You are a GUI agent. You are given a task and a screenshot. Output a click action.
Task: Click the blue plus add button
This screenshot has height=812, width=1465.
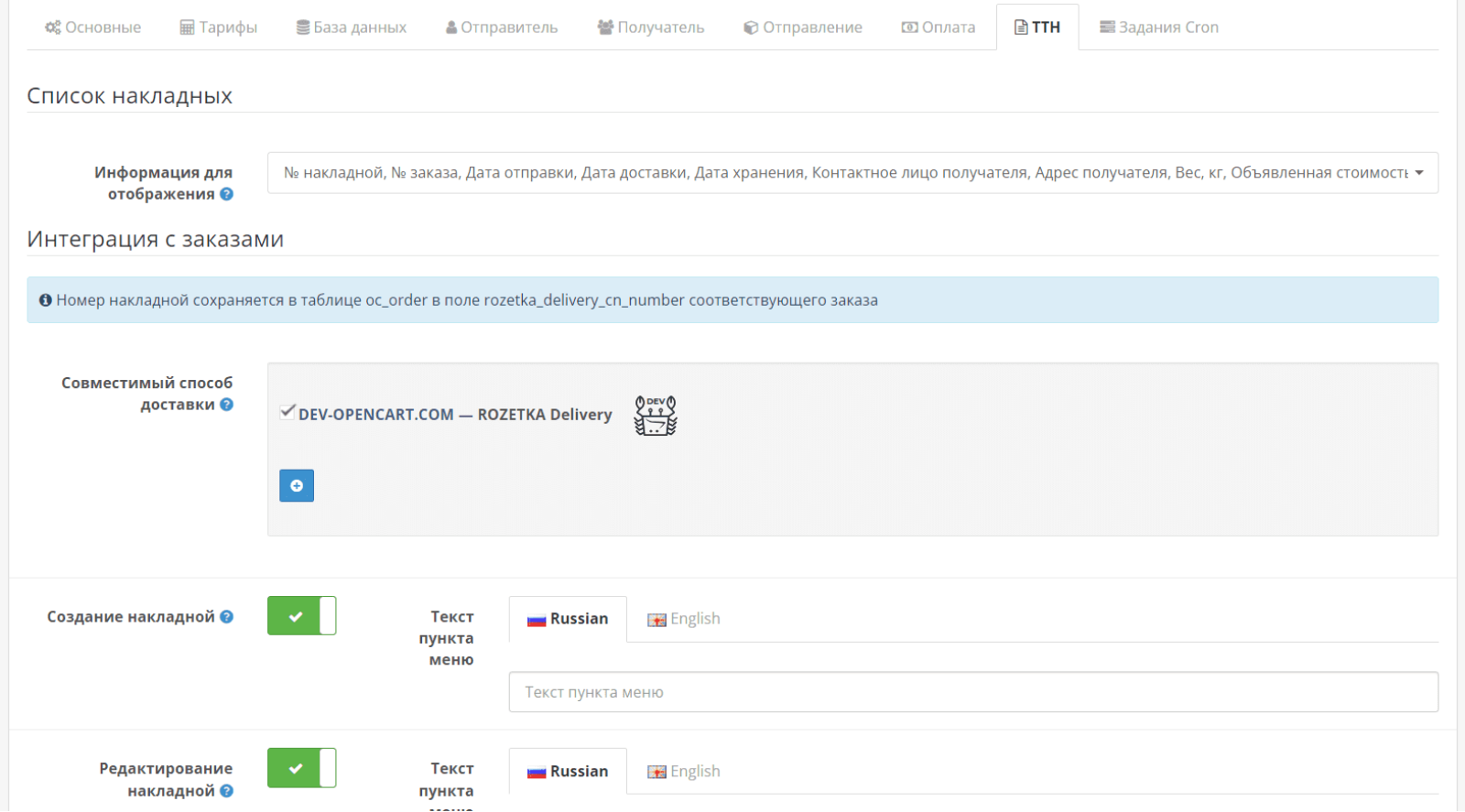(x=297, y=486)
